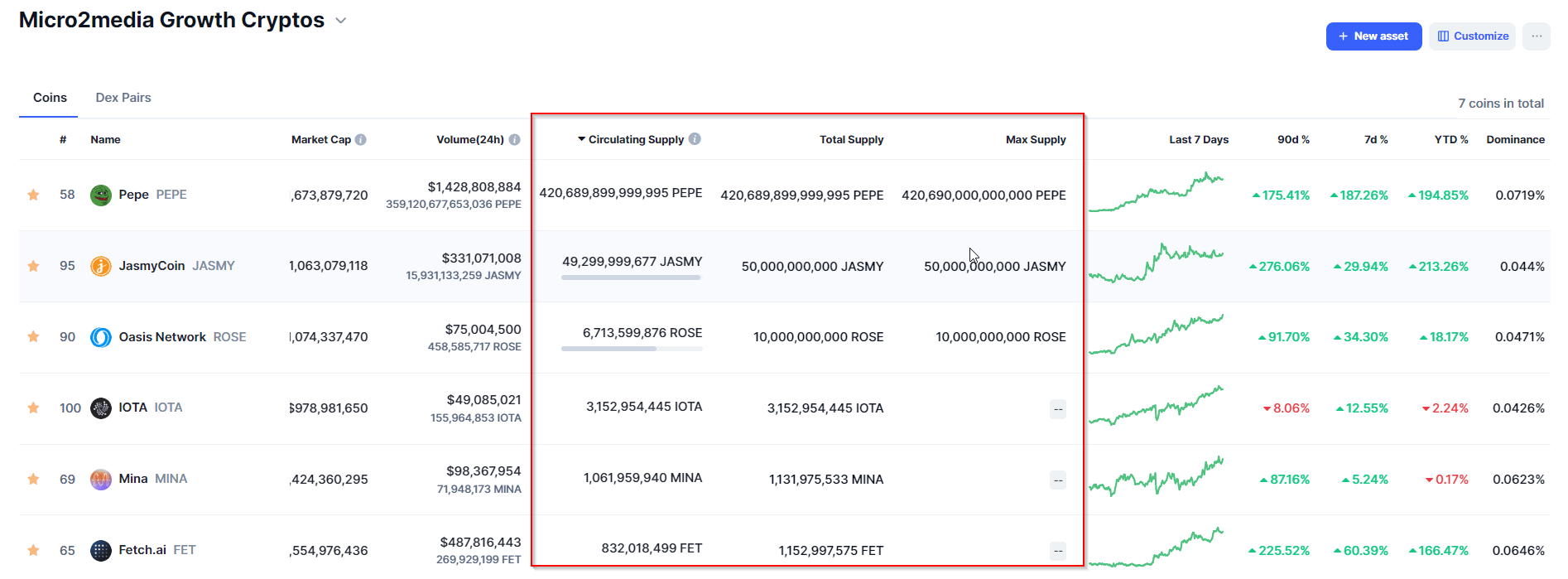Image resolution: width=1568 pixels, height=579 pixels.
Task: Click Pepe 90d change 175.41%
Action: pos(1282,195)
